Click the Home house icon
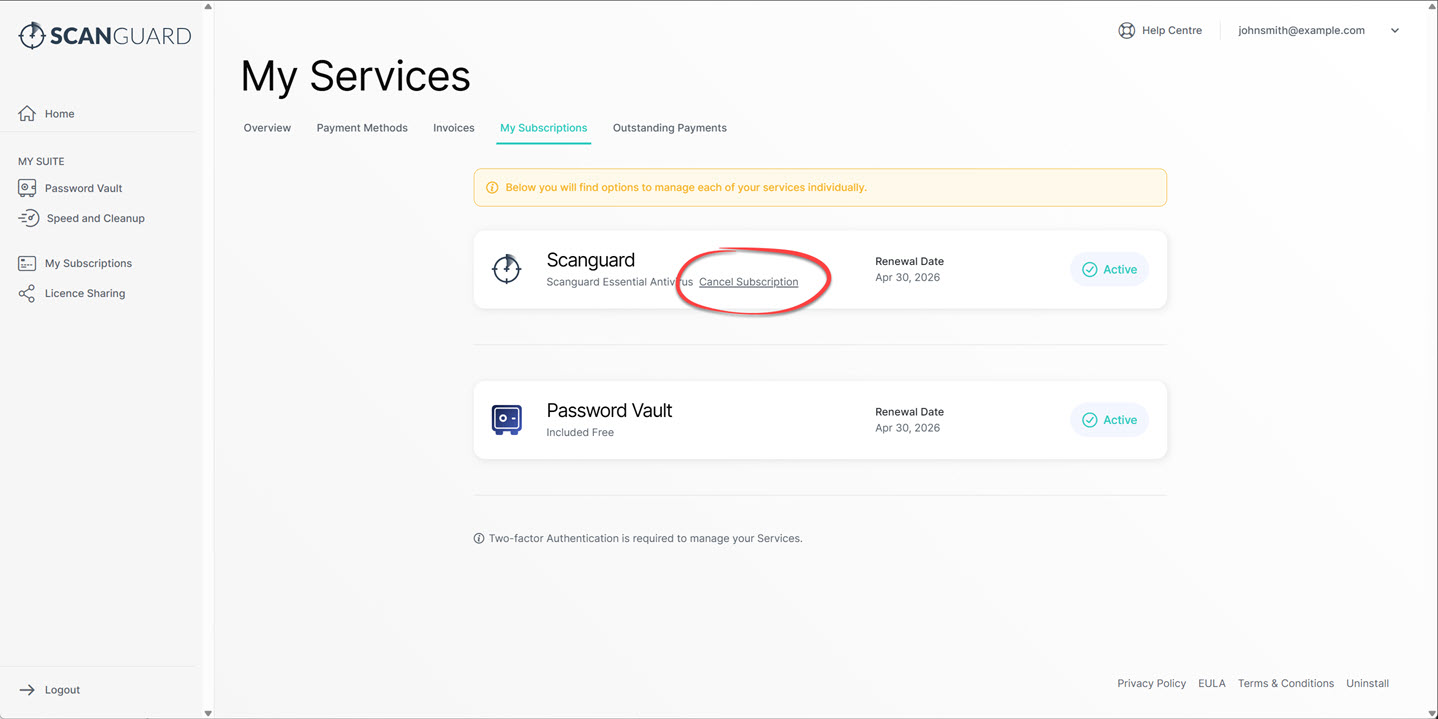Viewport: 1438px width, 719px height. coord(27,114)
